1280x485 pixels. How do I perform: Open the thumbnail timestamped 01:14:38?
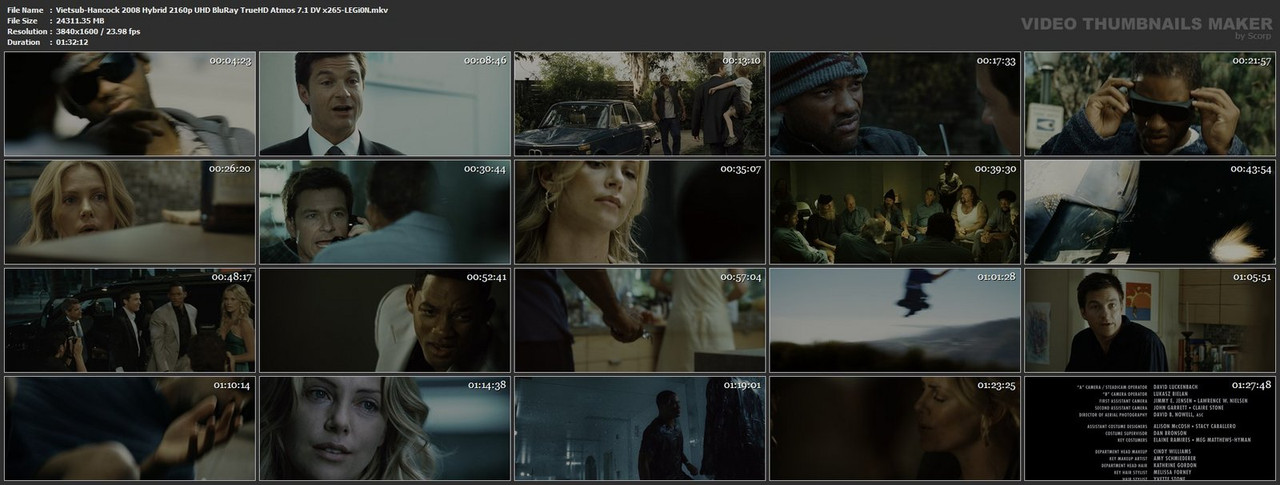coord(384,428)
